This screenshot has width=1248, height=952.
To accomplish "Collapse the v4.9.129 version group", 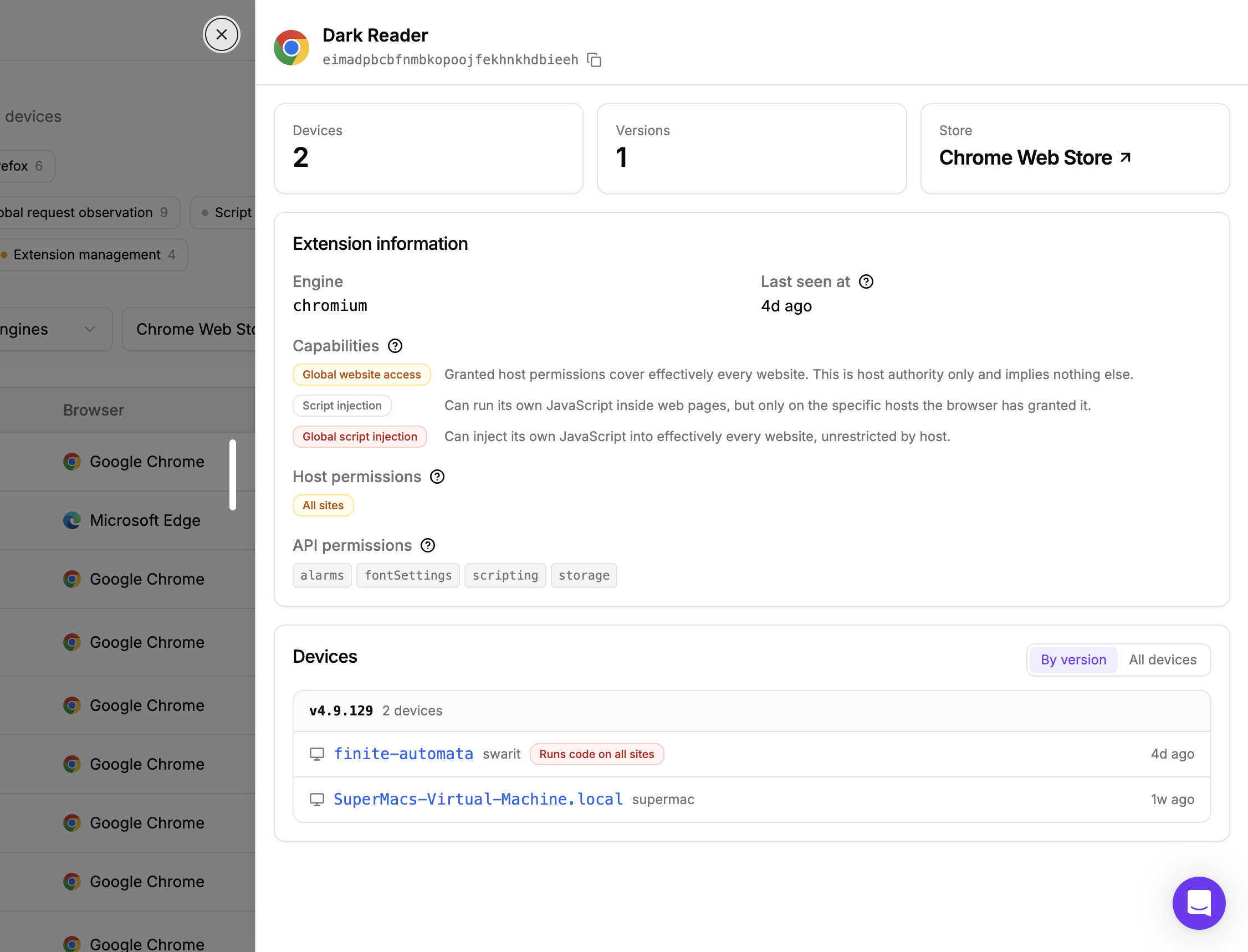I will click(x=751, y=710).
